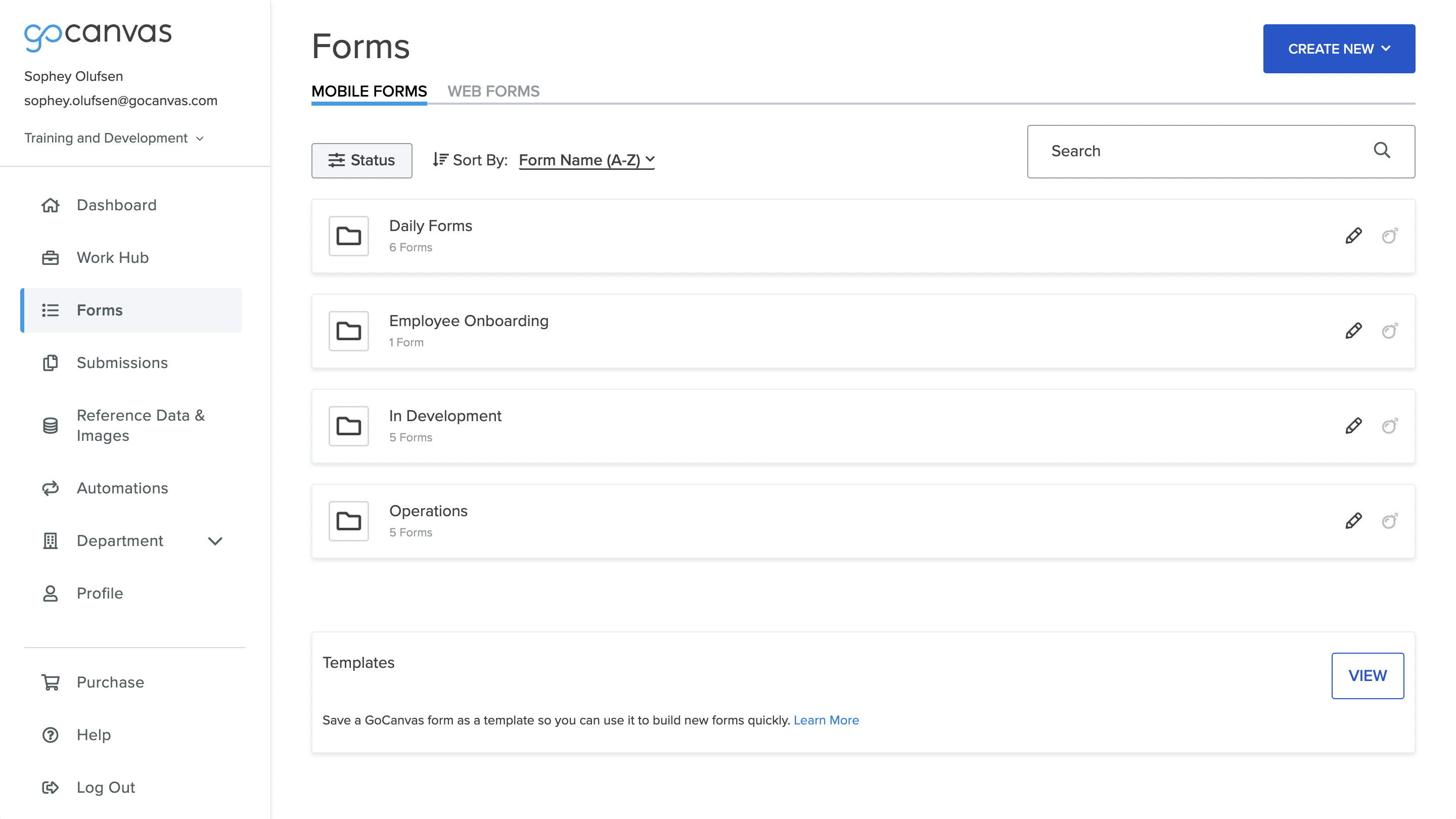Select Automations in the sidebar
The image size is (1456, 819).
tap(122, 488)
